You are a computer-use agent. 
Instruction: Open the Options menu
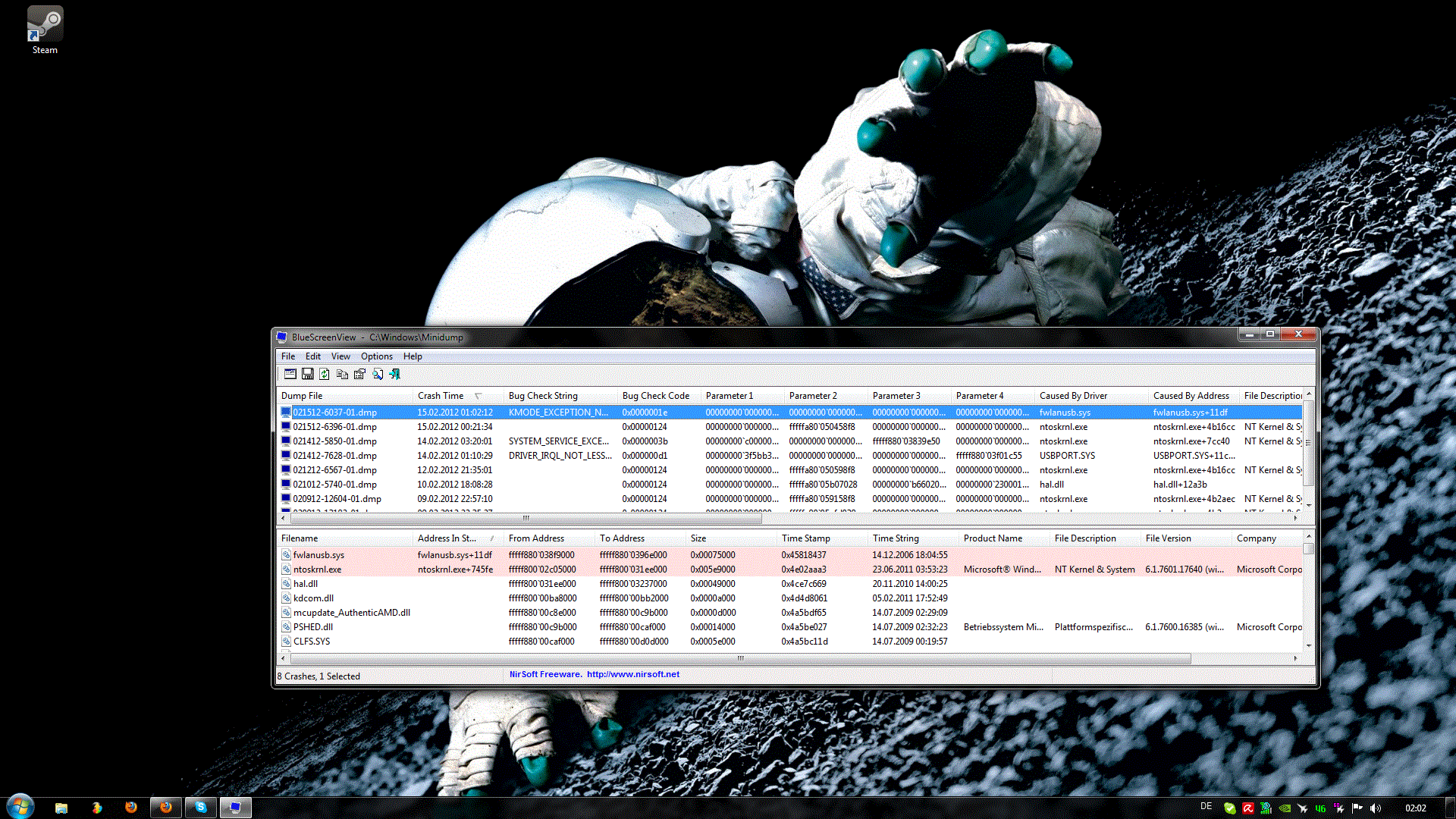tap(376, 356)
